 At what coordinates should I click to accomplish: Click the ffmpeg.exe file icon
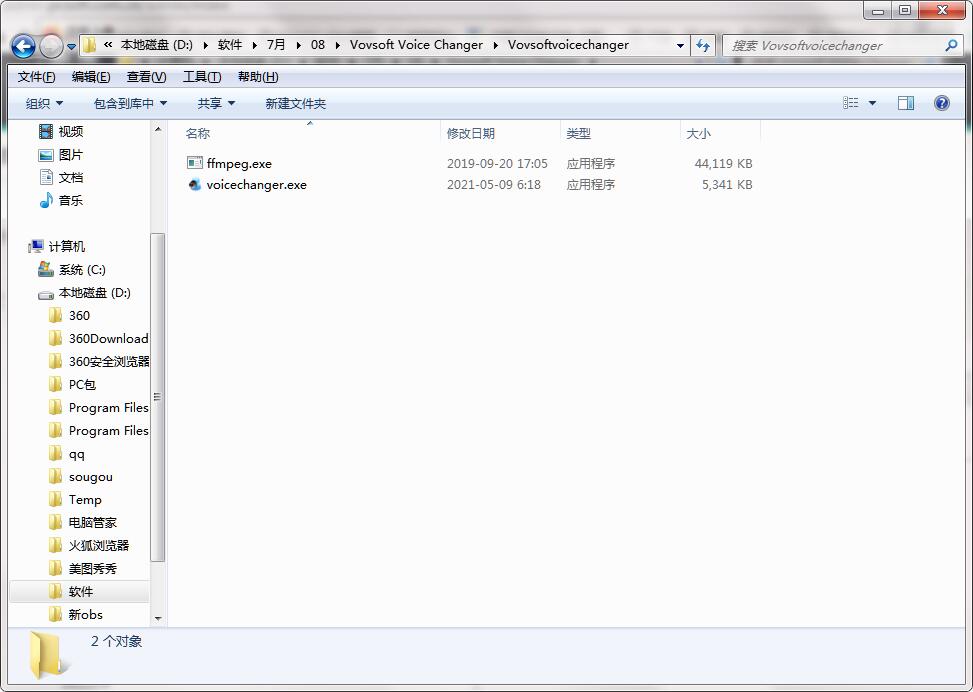pyautogui.click(x=195, y=163)
